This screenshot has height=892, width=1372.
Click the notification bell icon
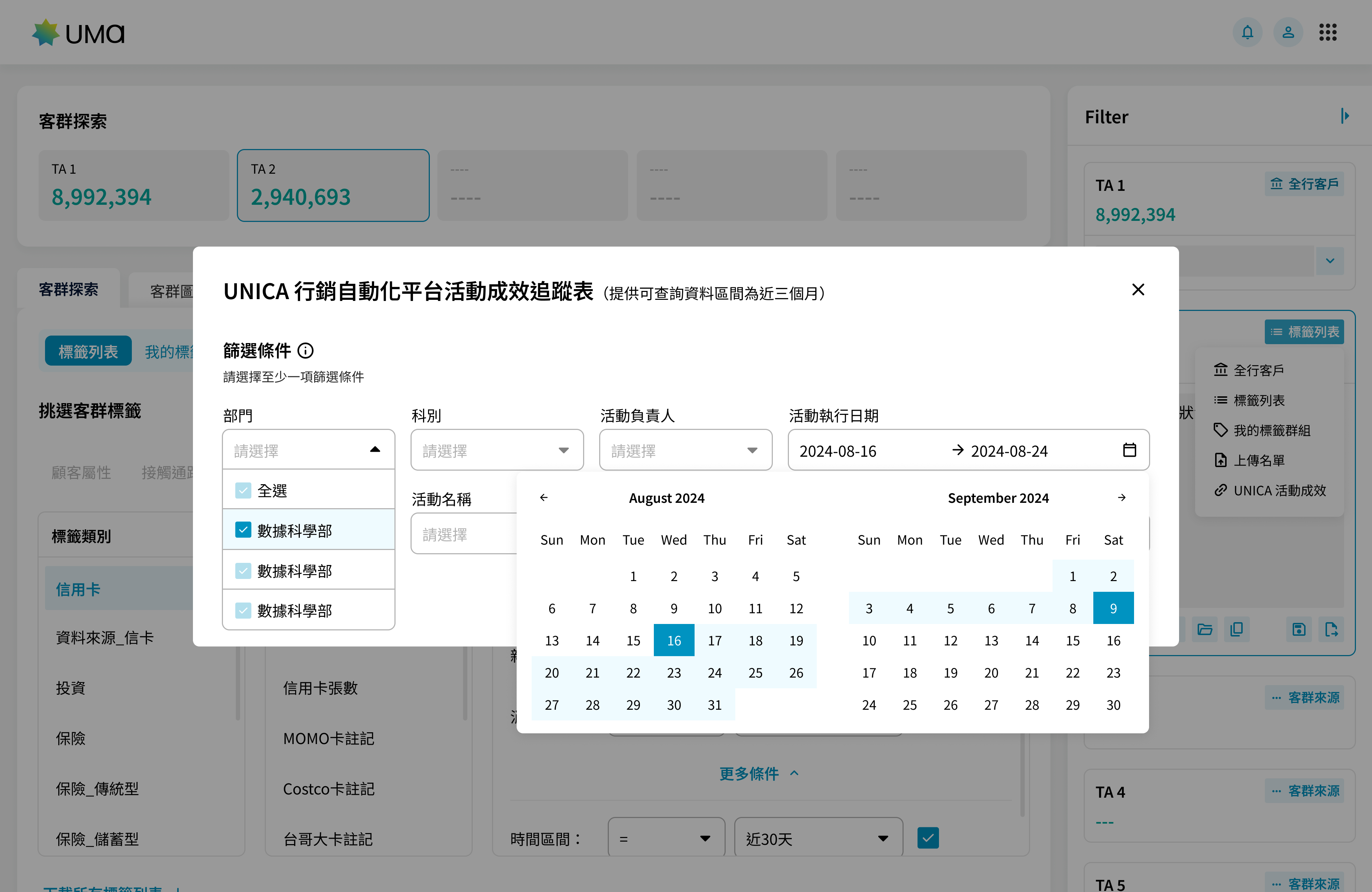point(1247,33)
